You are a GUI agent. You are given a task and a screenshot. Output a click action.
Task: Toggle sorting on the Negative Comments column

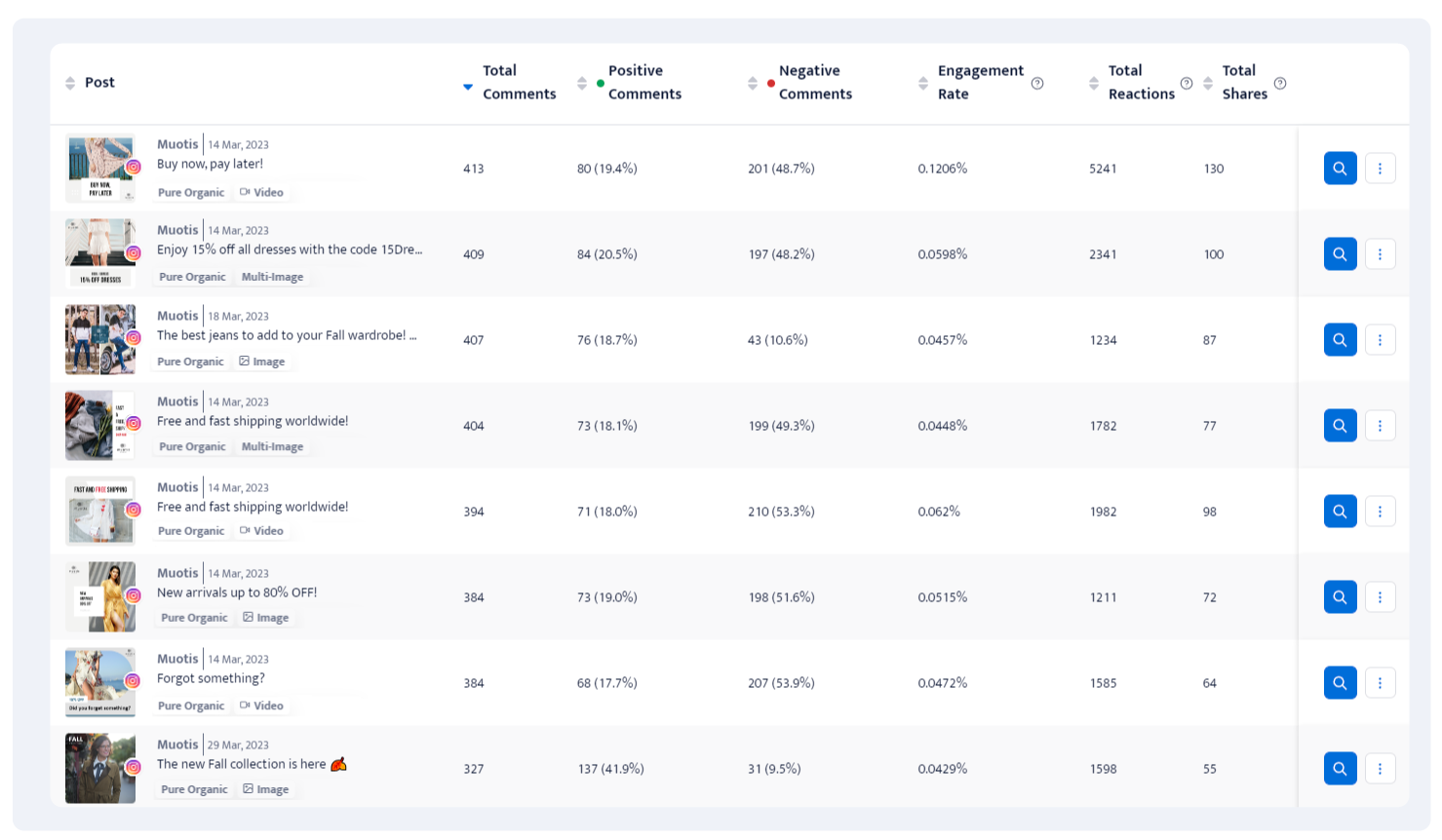[x=753, y=83]
